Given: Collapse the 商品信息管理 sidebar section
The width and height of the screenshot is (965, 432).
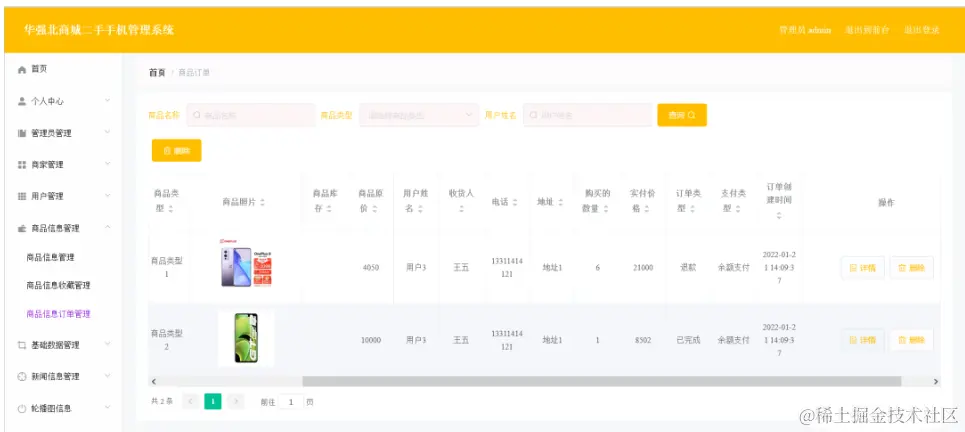Looking at the screenshot, I should point(108,228).
